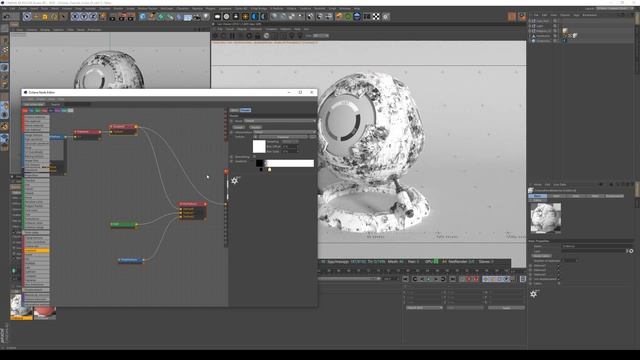
Task: Open the Live Viewer Materials menu
Action: pyautogui.click(x=256, y=29)
